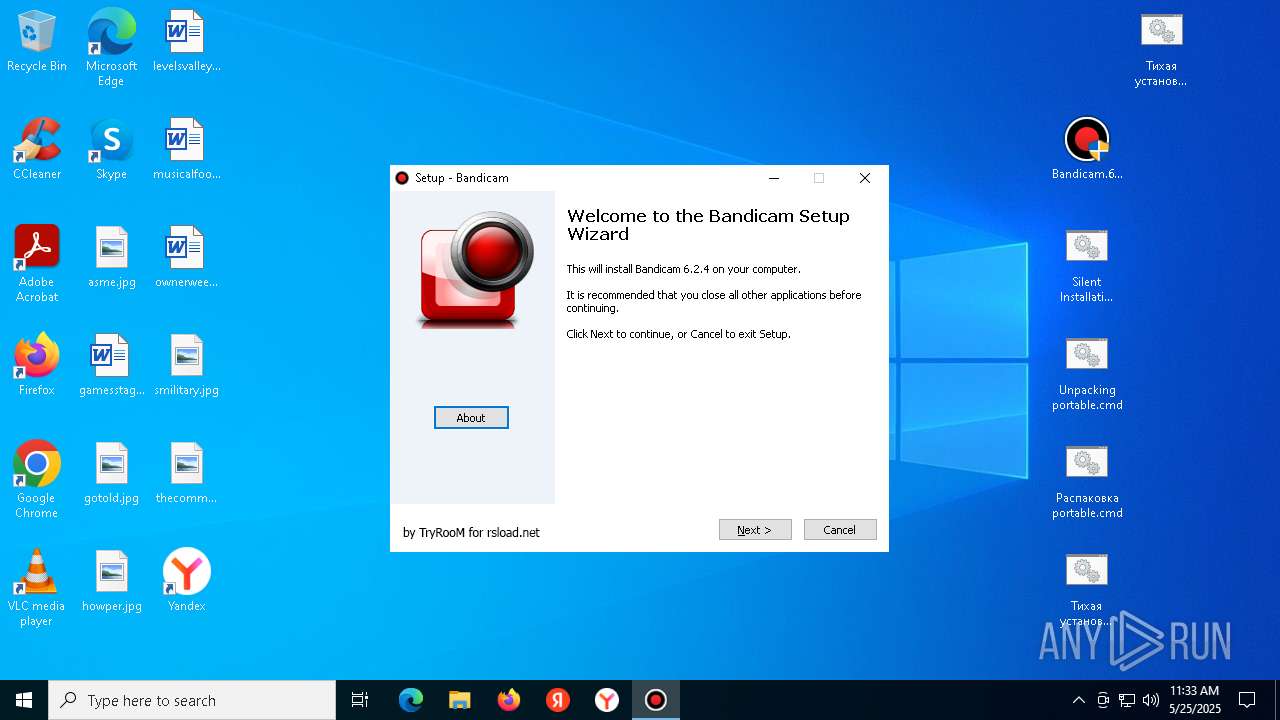Open the network status tray icon

pos(1127,700)
